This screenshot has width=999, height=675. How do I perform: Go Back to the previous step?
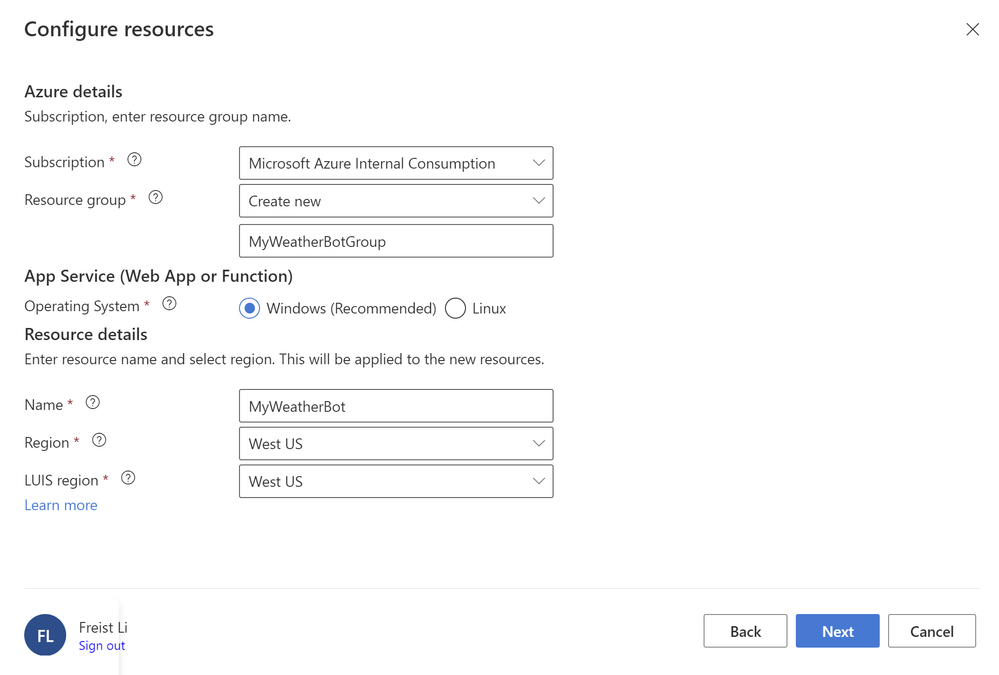pyautogui.click(x=745, y=631)
